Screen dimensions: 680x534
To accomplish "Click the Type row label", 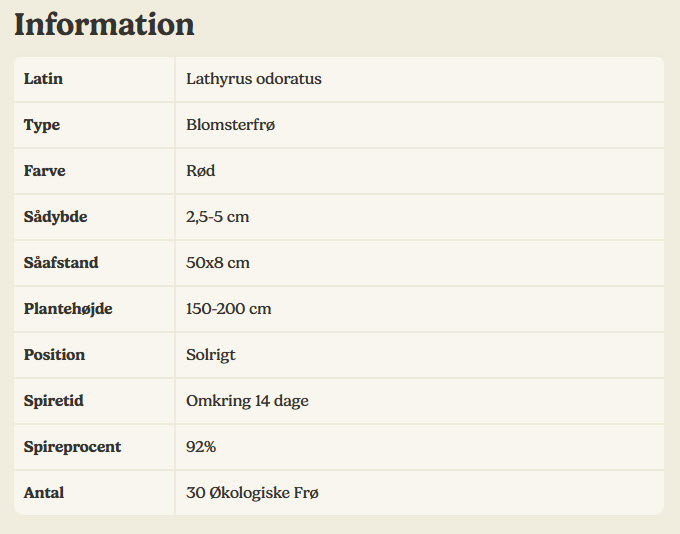I will pyautogui.click(x=42, y=125).
